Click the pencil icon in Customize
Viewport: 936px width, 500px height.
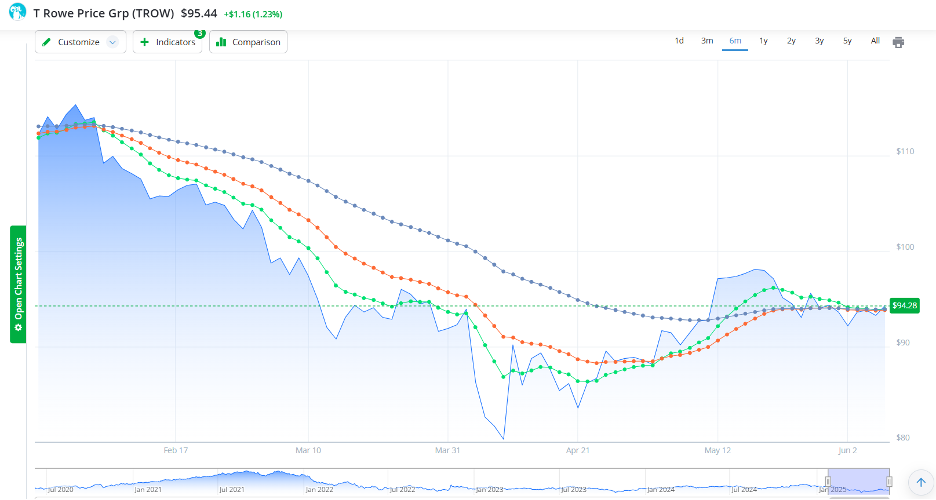coord(46,42)
